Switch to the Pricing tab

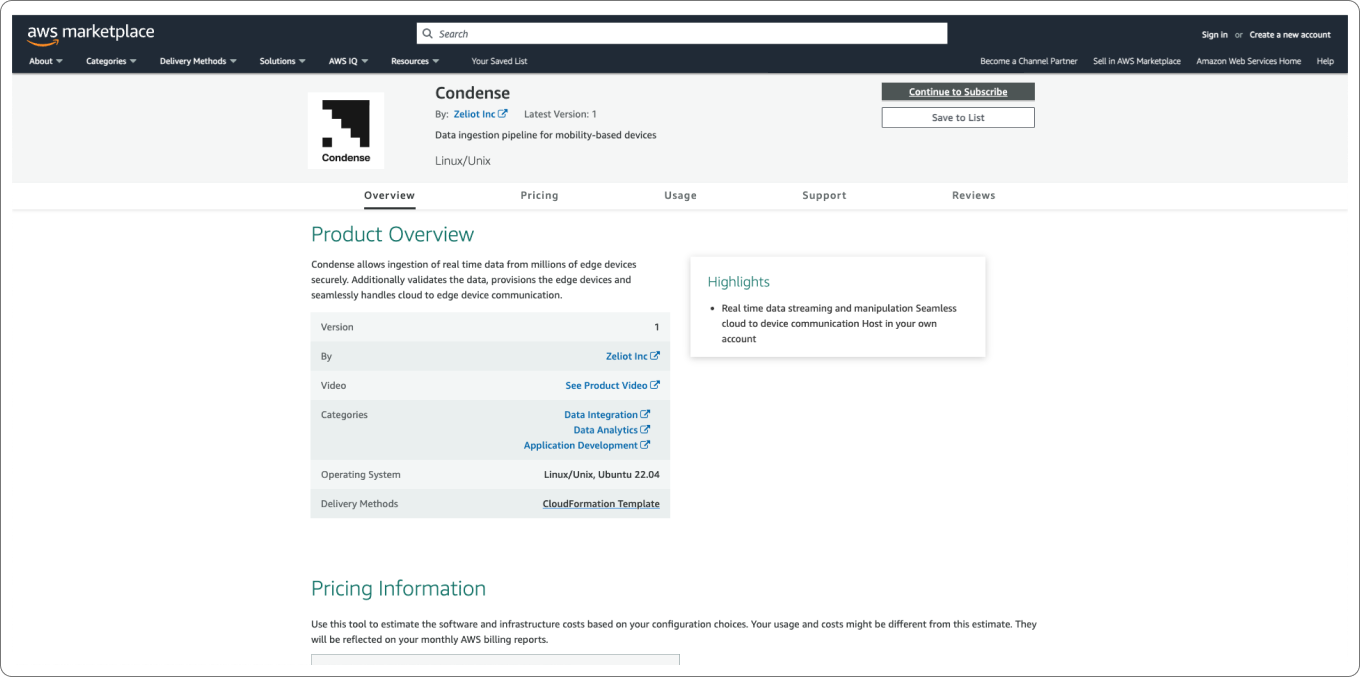pyautogui.click(x=539, y=195)
